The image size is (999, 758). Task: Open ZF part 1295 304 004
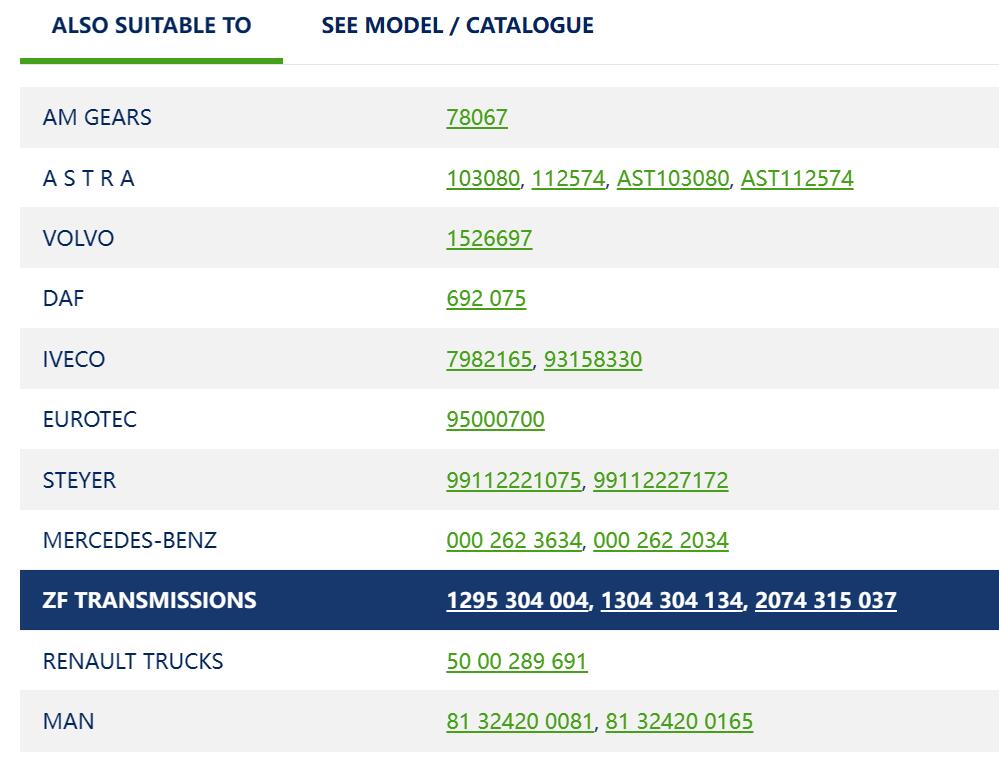(517, 601)
